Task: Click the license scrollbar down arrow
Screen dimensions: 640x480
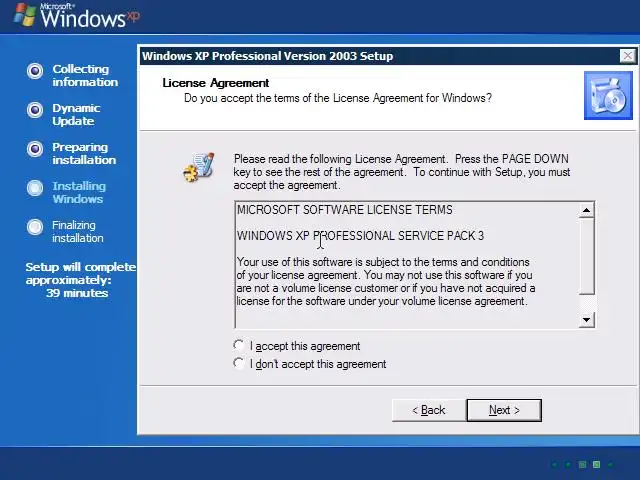Action: tap(587, 320)
